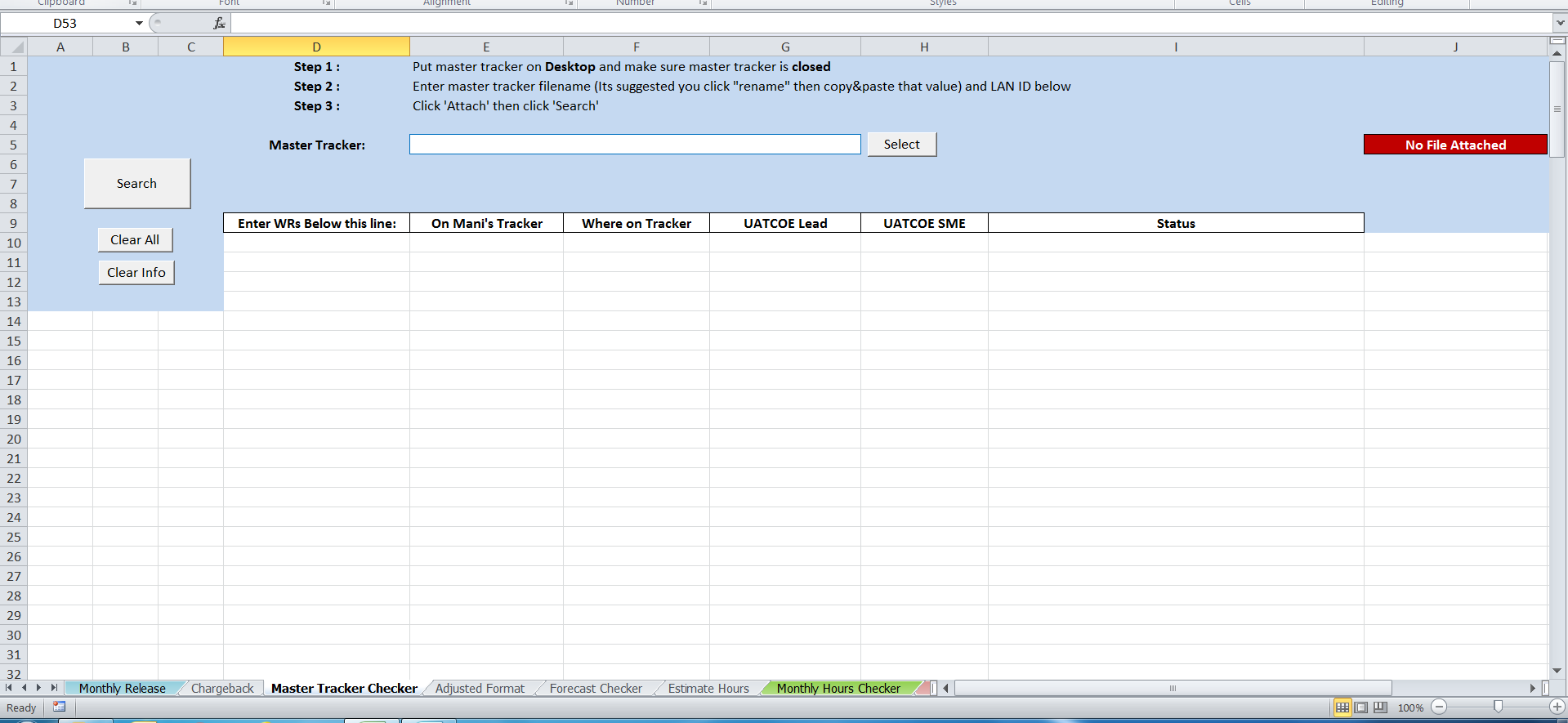Screen dimensions: 1568x723
Task: Go to first sheet tab with navigation arrow
Action: pos(9,688)
